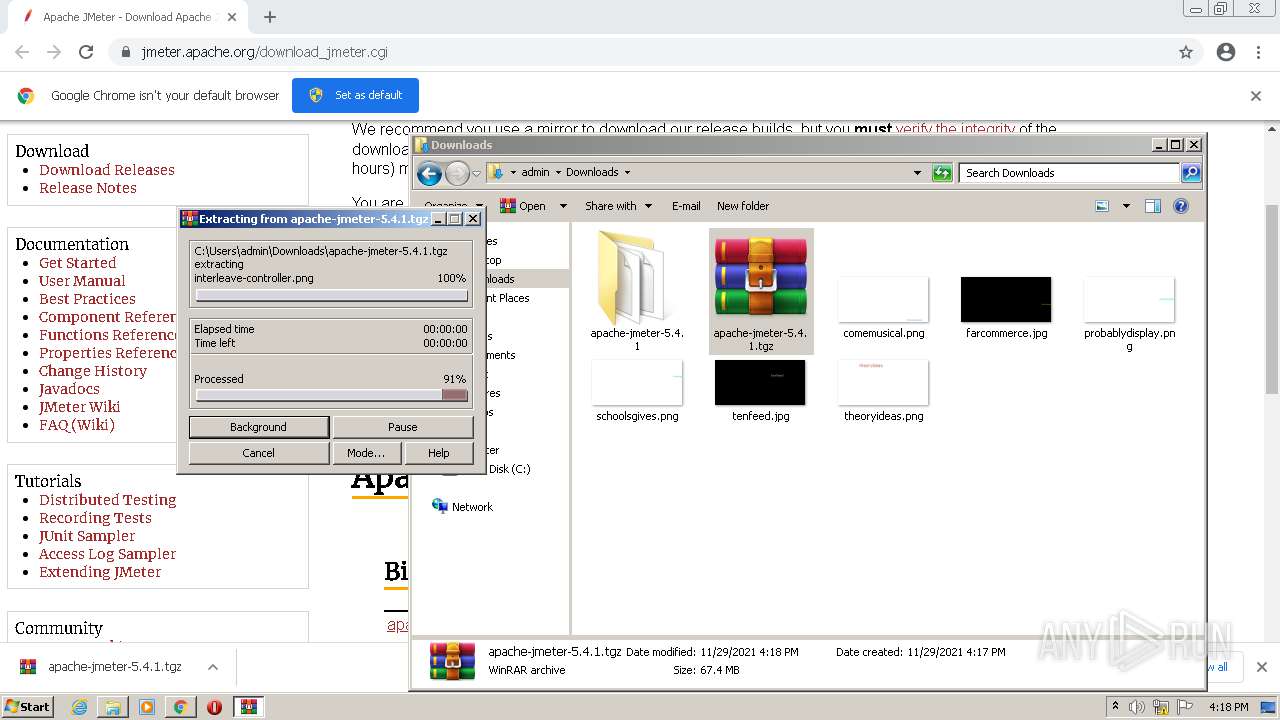Select the Apache JMeter browser tab

click(127, 17)
